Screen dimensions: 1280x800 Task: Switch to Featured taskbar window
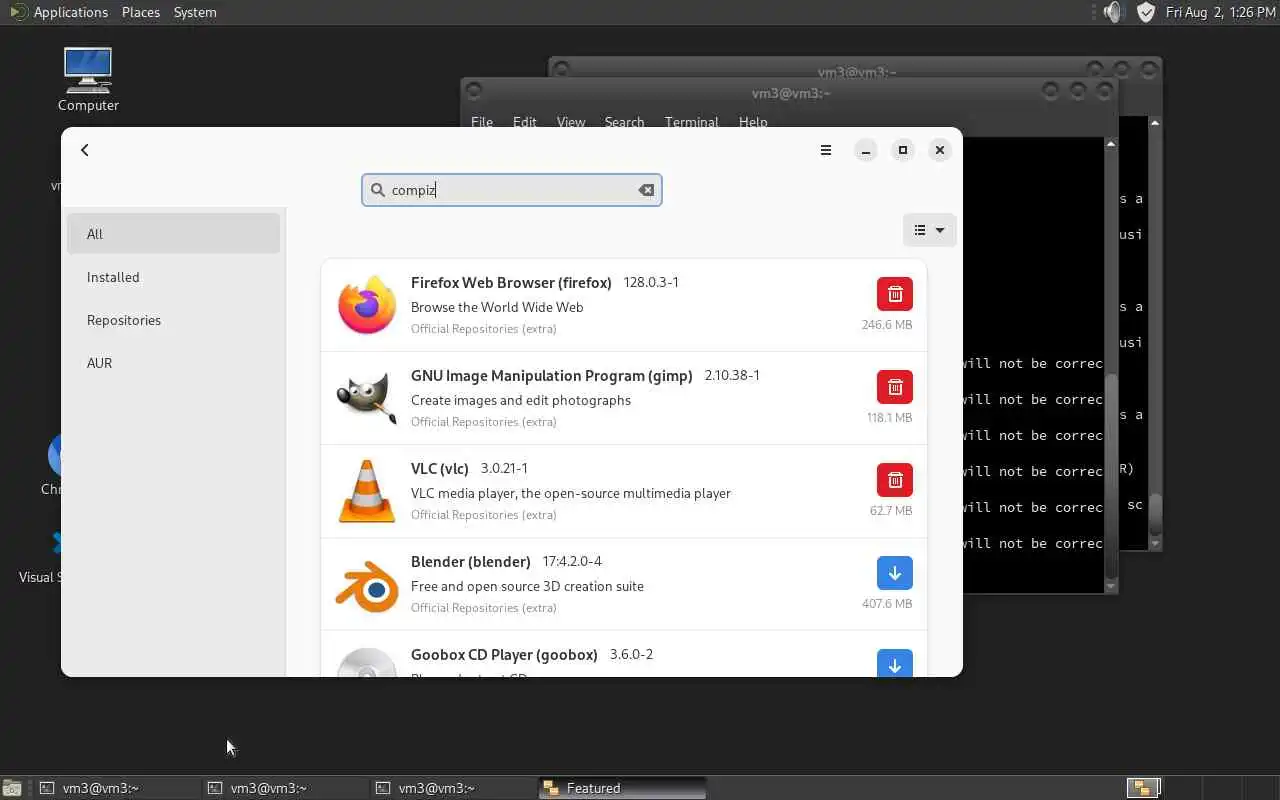(622, 788)
